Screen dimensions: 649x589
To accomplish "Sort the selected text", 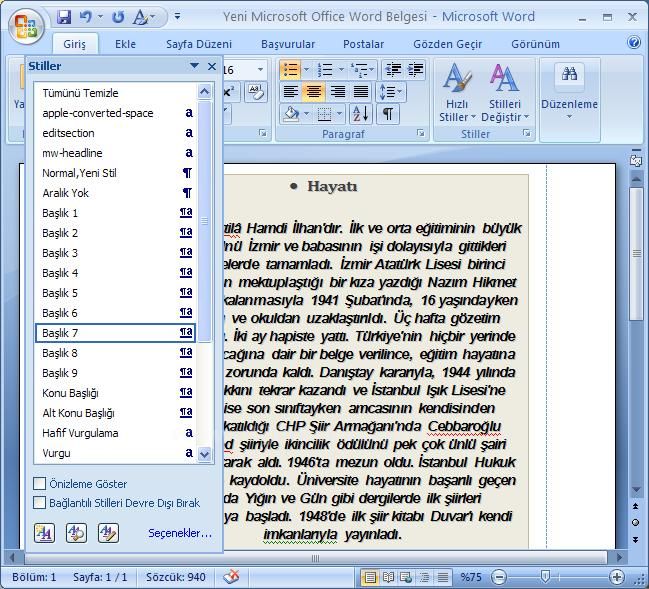I will click(361, 113).
